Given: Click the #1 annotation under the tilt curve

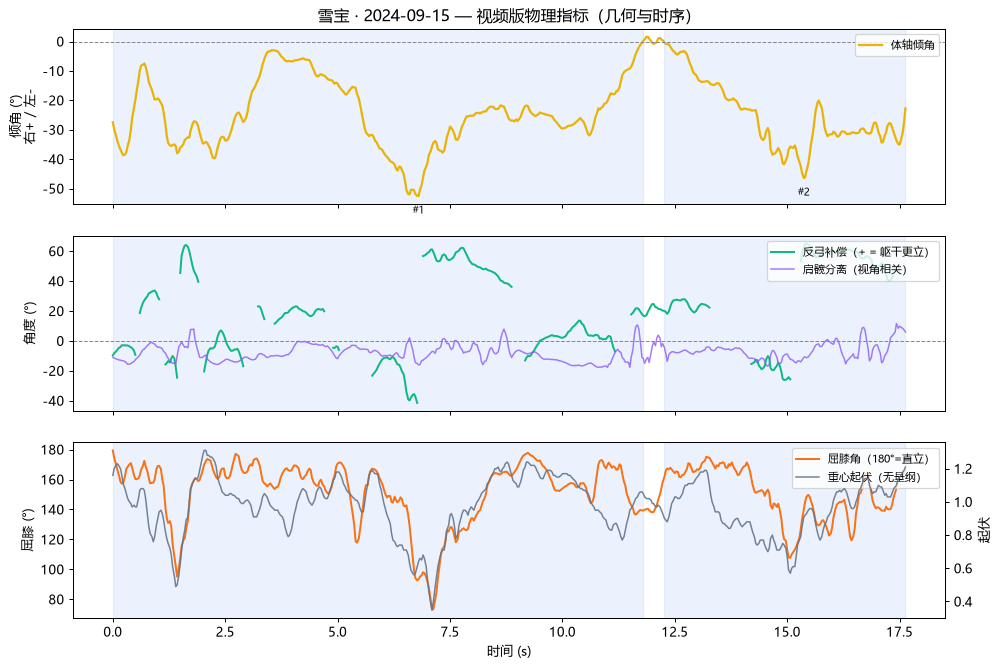Looking at the screenshot, I should [x=418, y=209].
